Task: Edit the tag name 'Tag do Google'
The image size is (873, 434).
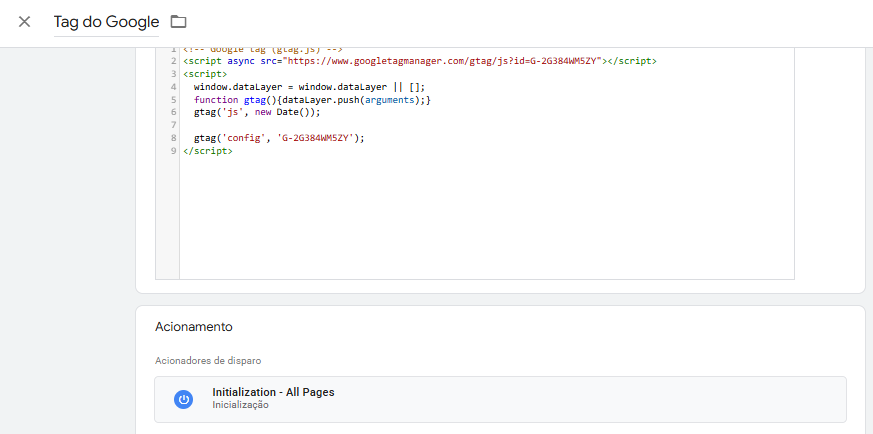Action: pyautogui.click(x=106, y=23)
